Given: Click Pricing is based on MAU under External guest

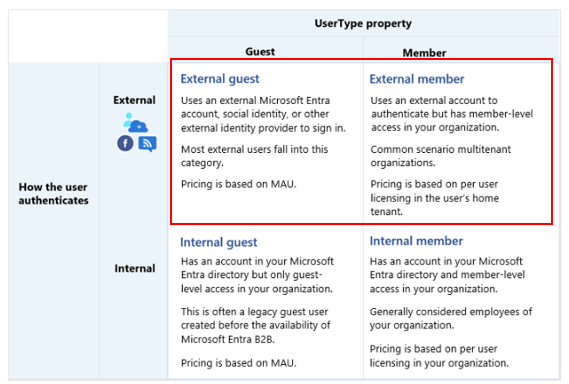Looking at the screenshot, I should tap(238, 184).
